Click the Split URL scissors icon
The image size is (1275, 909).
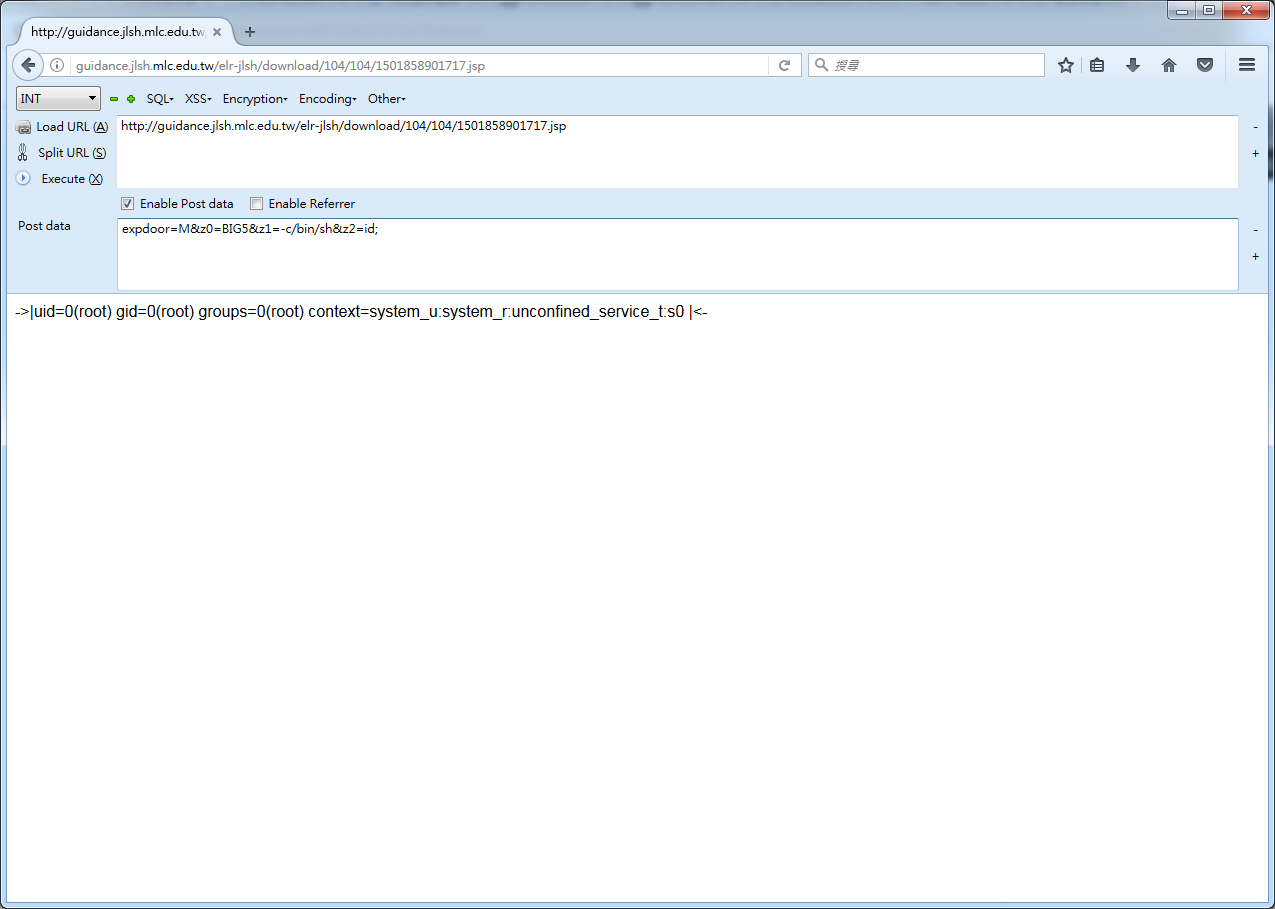(x=23, y=153)
